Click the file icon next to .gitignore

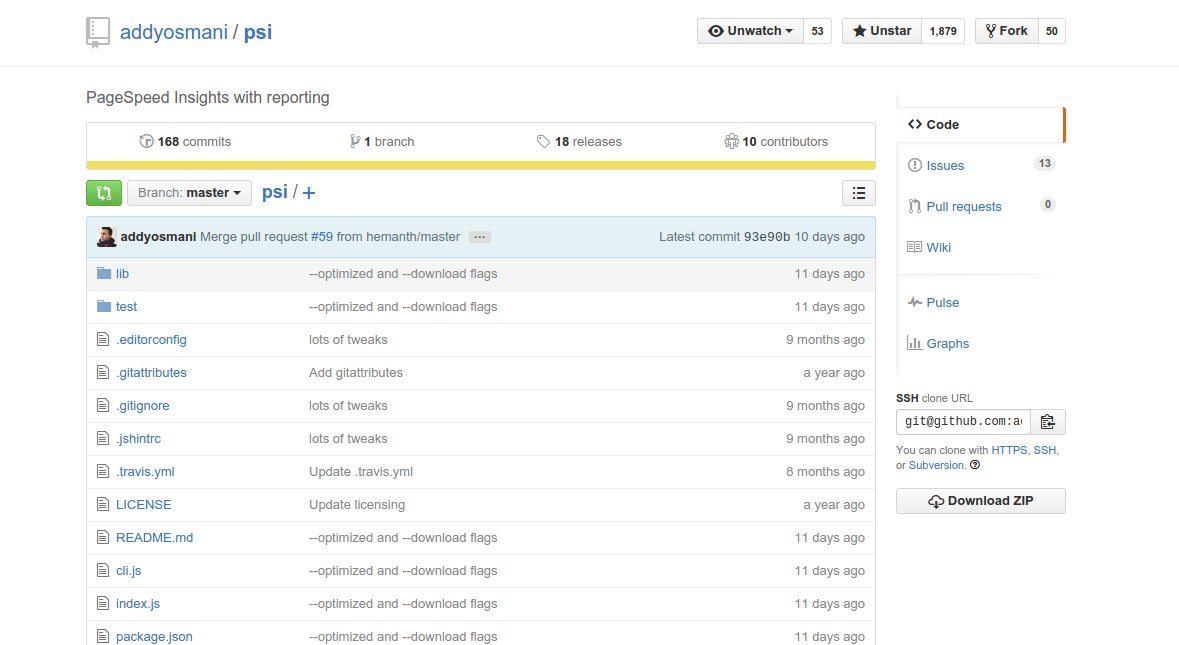103,406
